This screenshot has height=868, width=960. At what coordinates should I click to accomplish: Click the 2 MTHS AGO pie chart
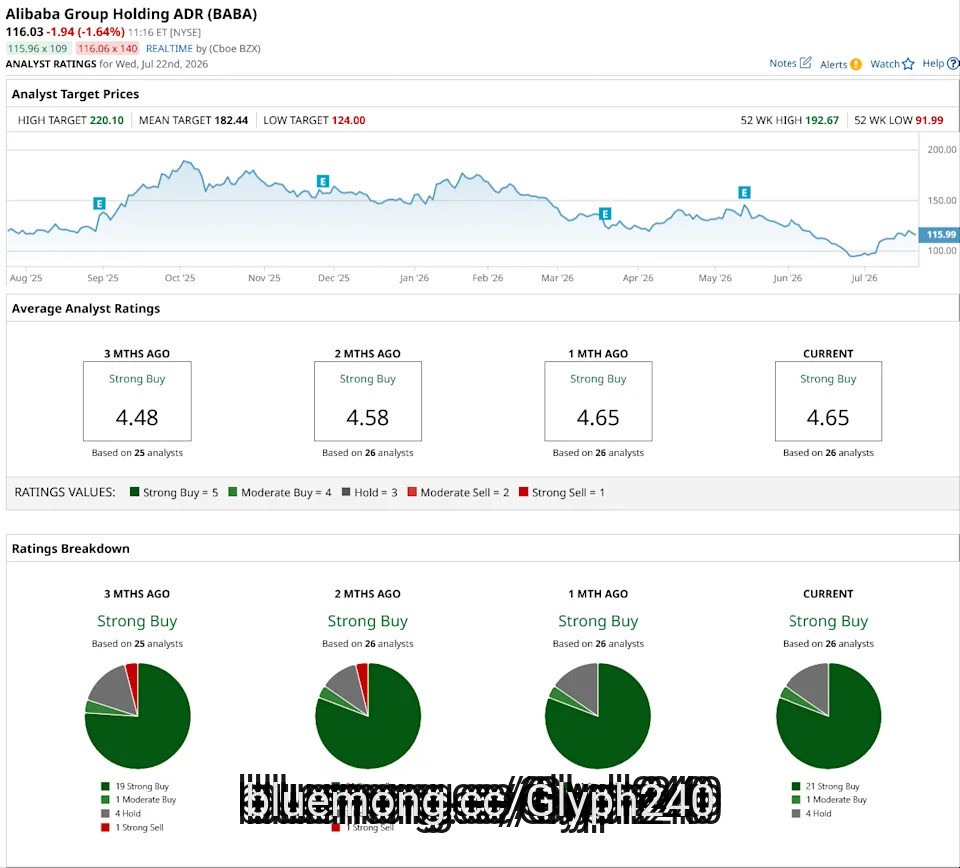(x=368, y=716)
